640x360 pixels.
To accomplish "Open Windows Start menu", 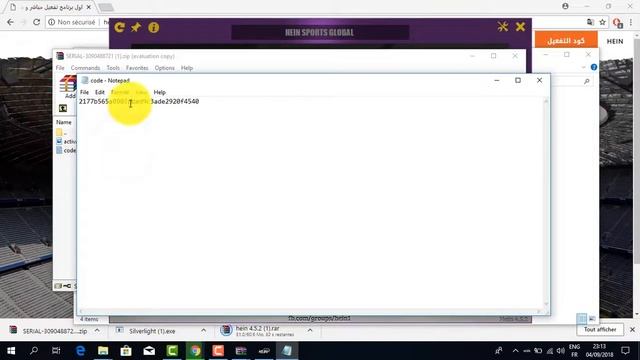I will click(x=11, y=351).
